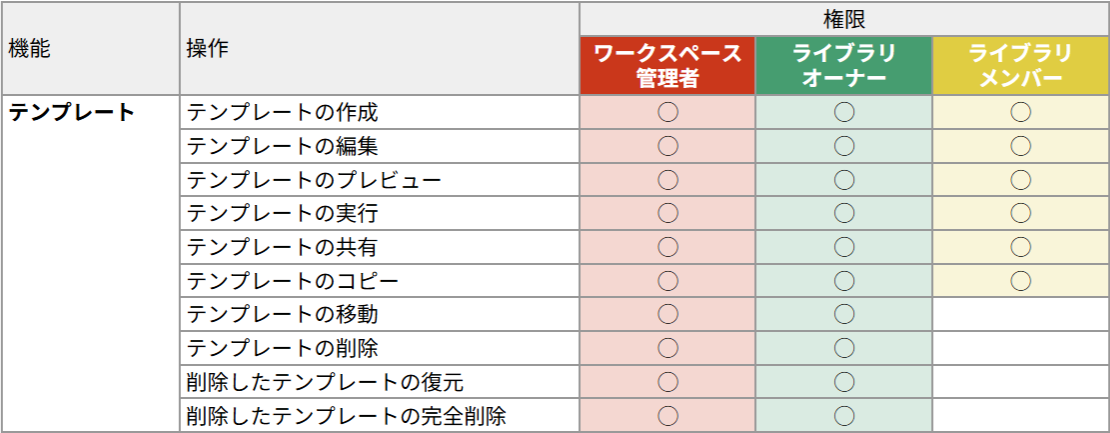Select the 機能 column header
This screenshot has width=1110, height=433.
click(x=90, y=48)
